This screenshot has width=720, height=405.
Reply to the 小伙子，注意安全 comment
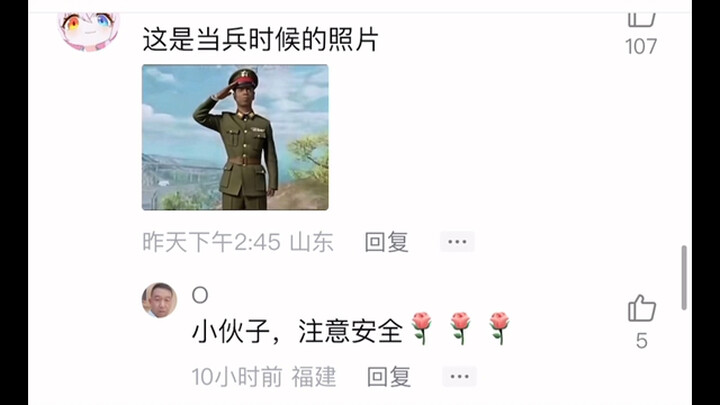click(x=388, y=377)
